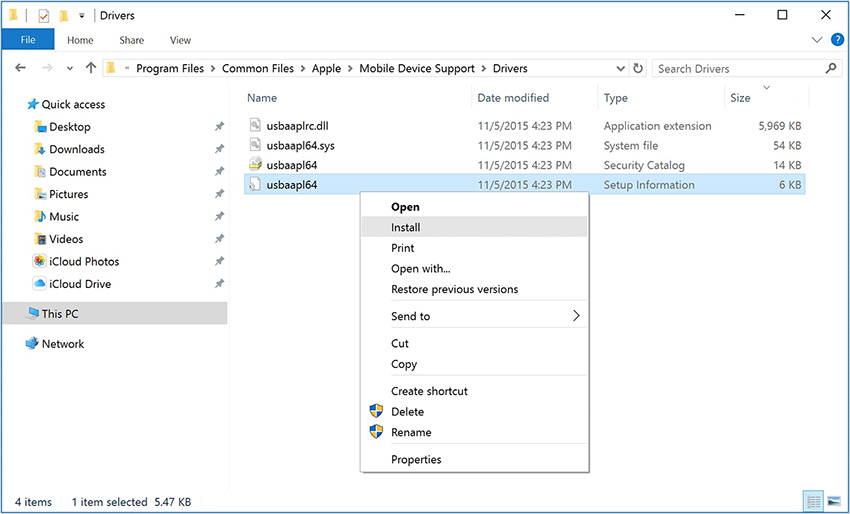850x514 pixels.
Task: Click the blue File button
Action: click(28, 40)
